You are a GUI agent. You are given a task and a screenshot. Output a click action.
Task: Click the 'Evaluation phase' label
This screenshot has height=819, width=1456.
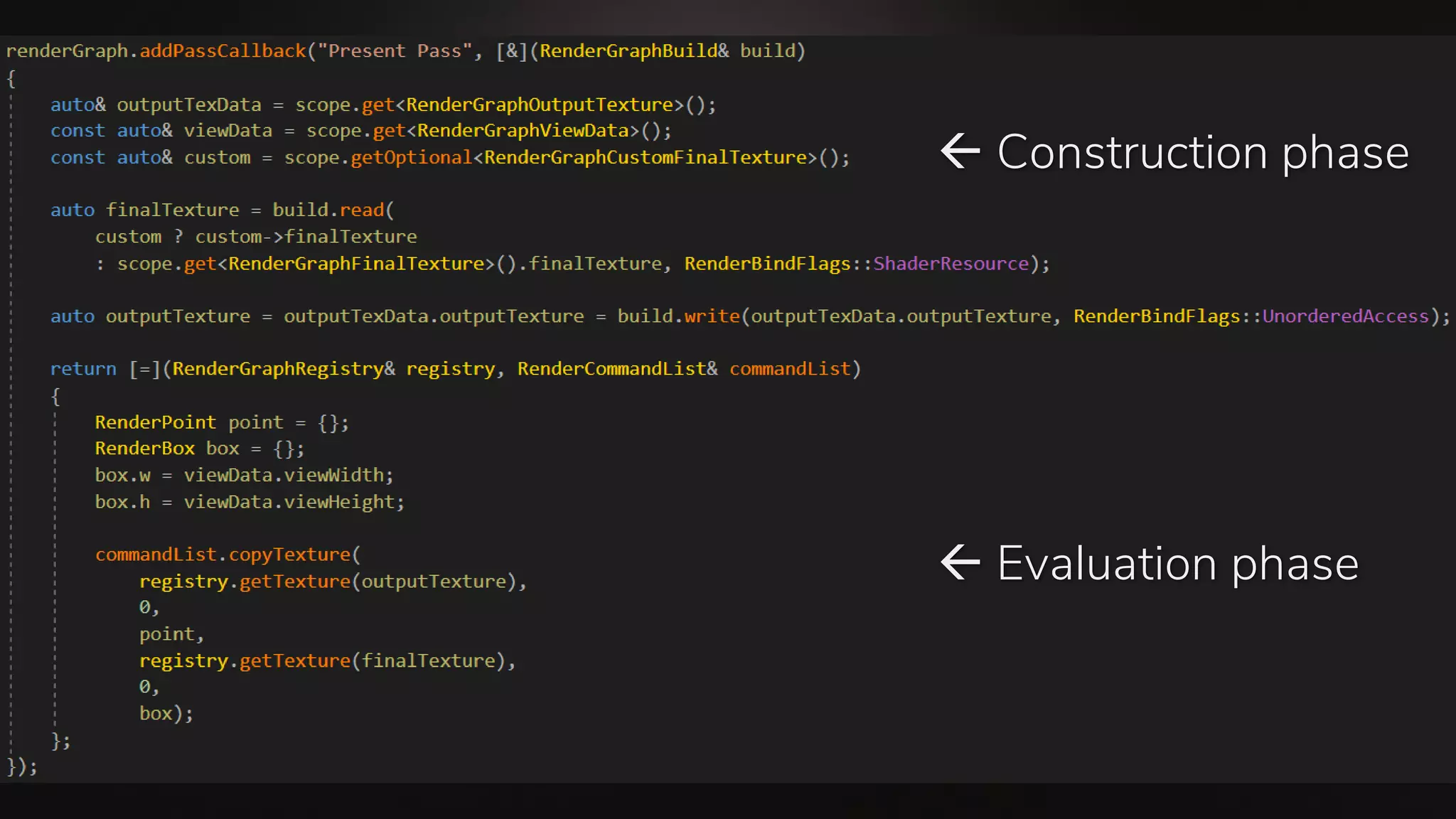(1178, 564)
